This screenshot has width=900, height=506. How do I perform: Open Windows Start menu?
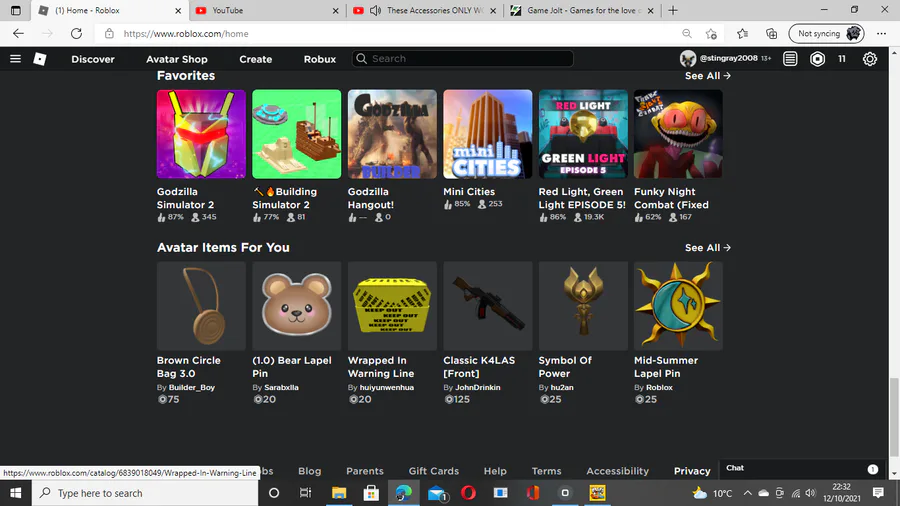tap(15, 493)
